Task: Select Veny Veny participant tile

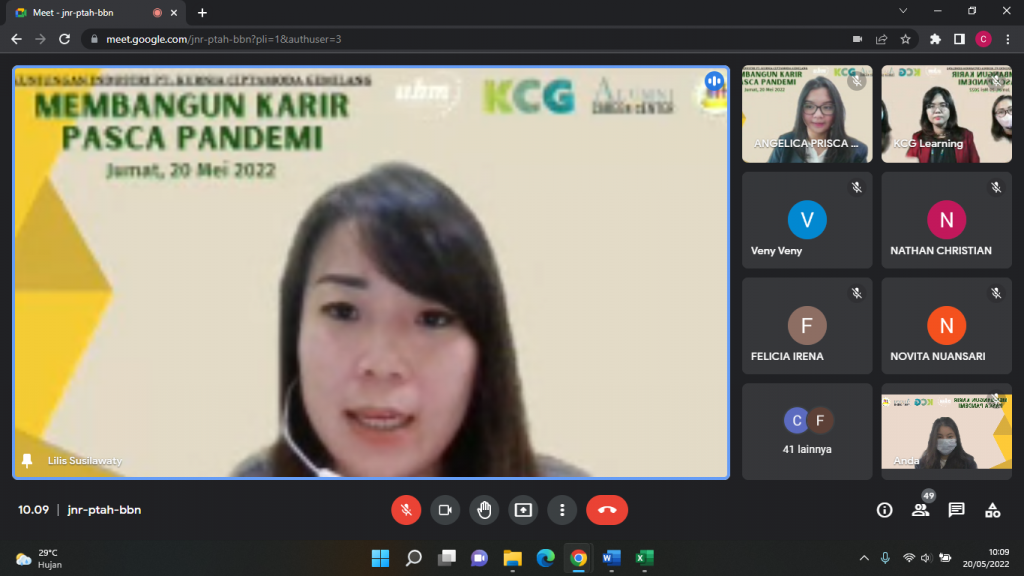Action: (x=807, y=220)
